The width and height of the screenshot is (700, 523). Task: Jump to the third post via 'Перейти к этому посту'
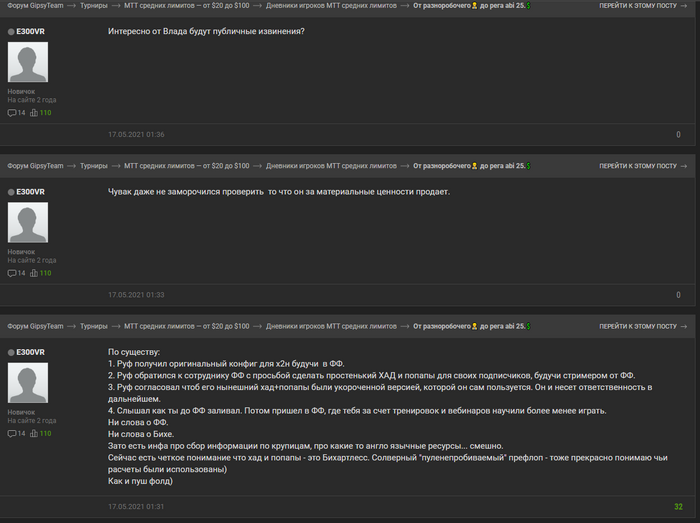[x=643, y=326]
